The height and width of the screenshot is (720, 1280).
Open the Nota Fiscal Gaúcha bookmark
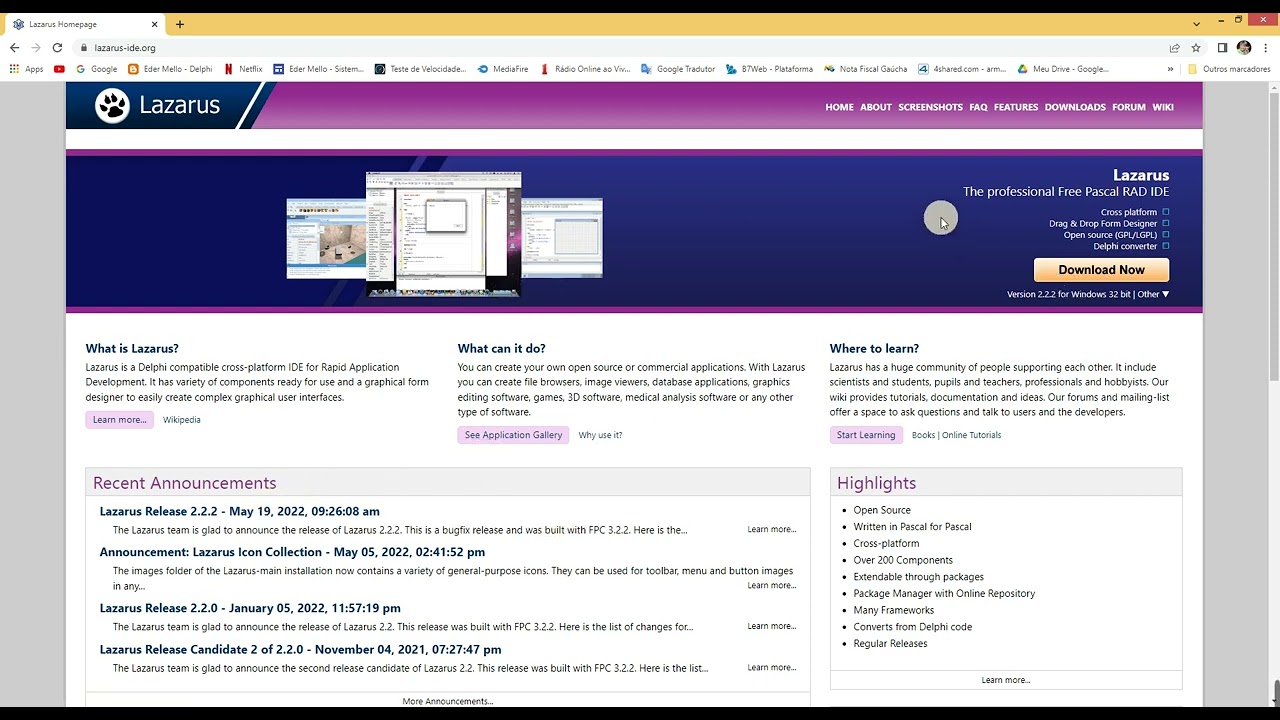click(865, 69)
